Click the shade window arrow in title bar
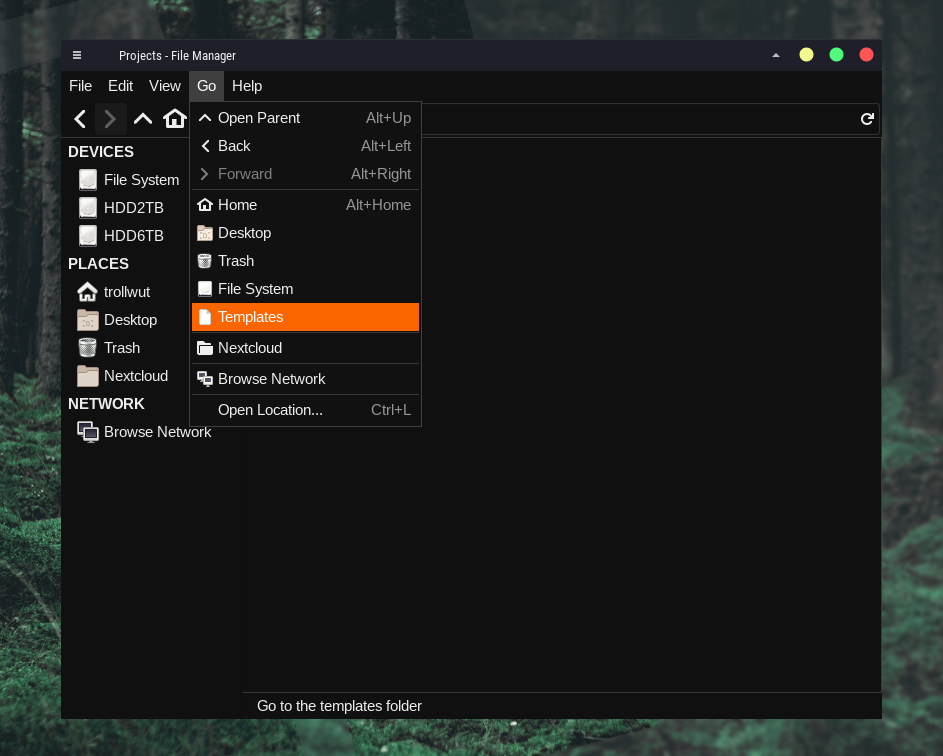Viewport: 943px width, 756px height. pos(776,55)
